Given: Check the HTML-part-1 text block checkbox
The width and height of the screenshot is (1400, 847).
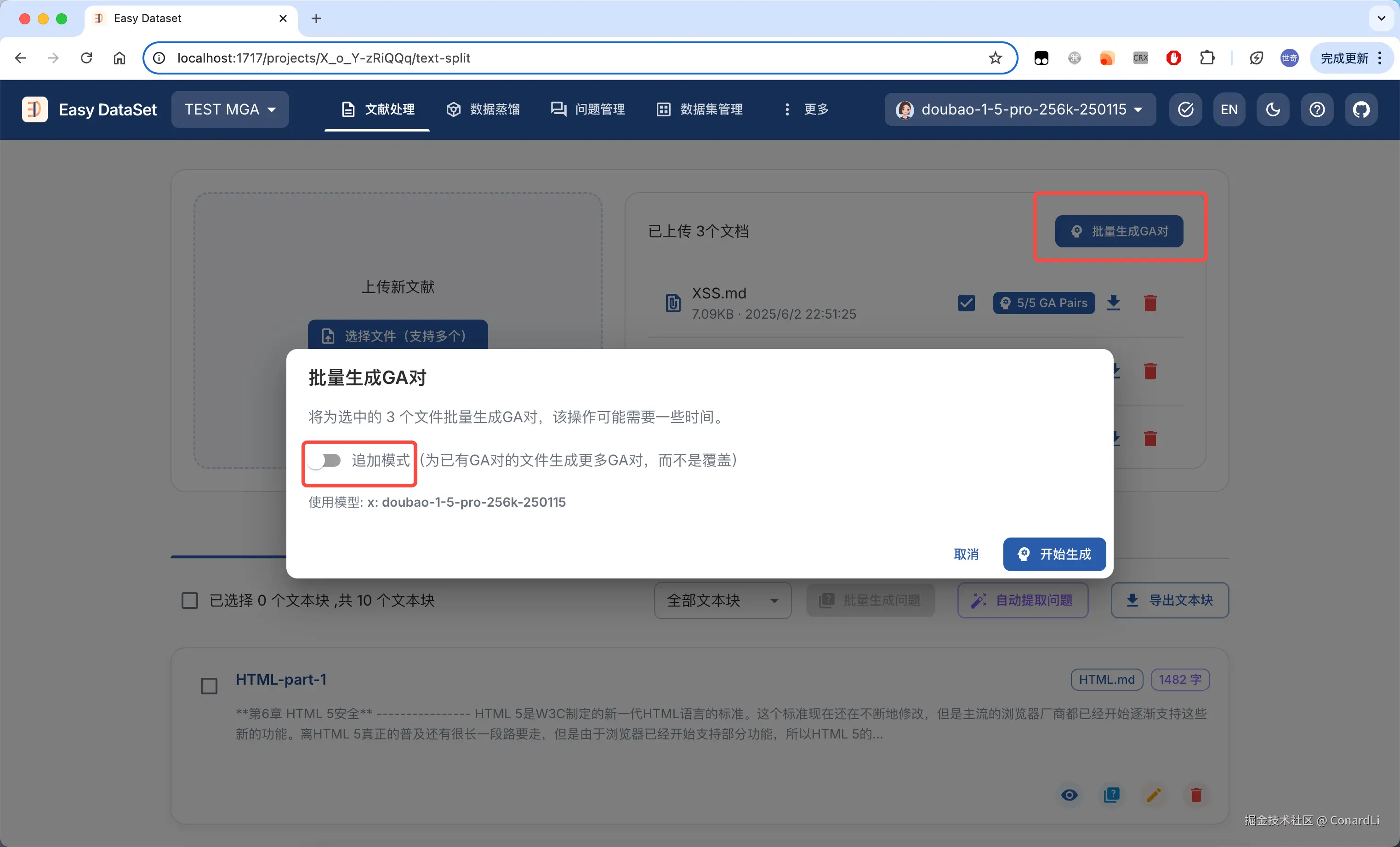Looking at the screenshot, I should (209, 686).
